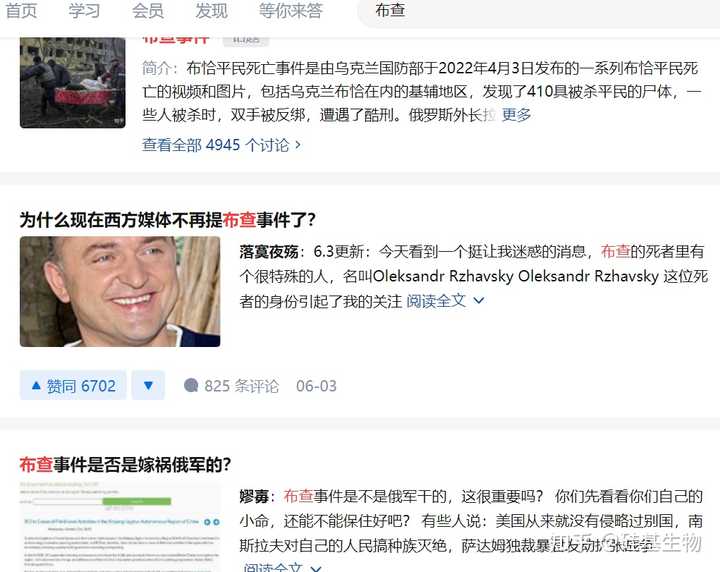Open the smiling man thumbnail image
Screen dimensions: 720x572
pyautogui.click(x=120, y=292)
